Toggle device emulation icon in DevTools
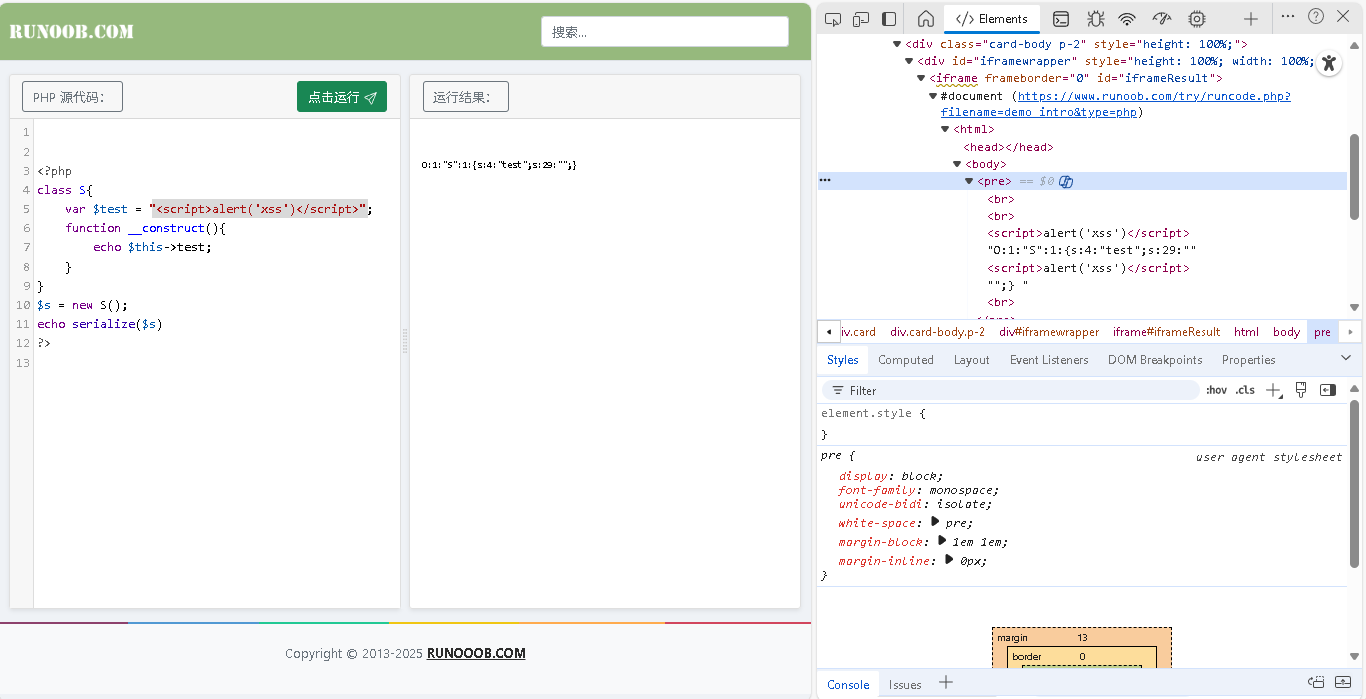This screenshot has width=1366, height=699. tap(860, 18)
